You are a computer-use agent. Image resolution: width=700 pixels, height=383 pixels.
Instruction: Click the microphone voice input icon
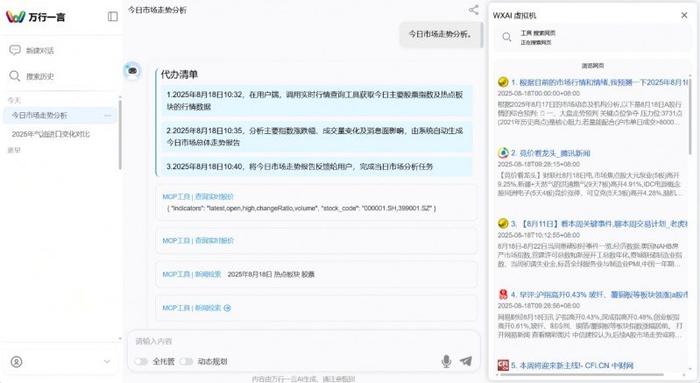[446, 361]
